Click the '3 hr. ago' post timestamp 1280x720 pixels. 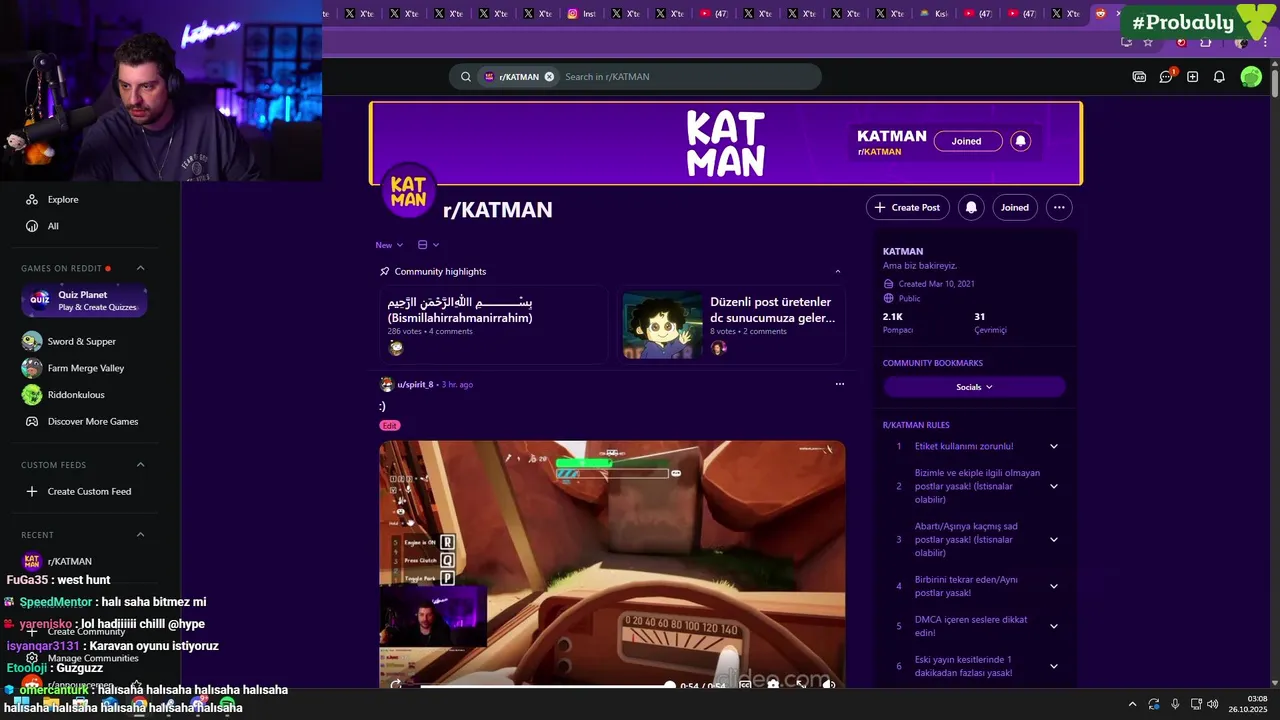coord(457,384)
